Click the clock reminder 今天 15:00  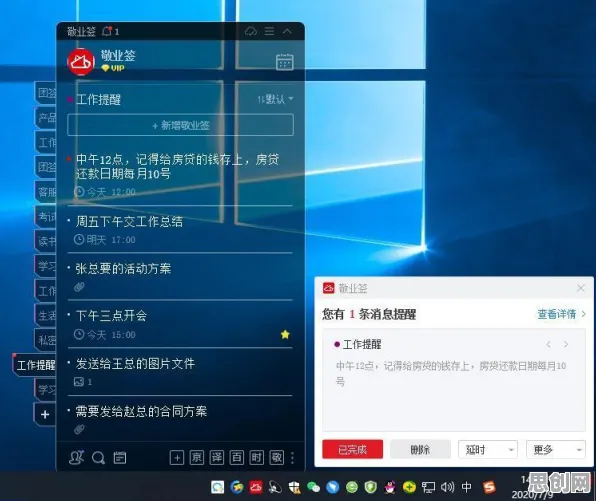(105, 335)
